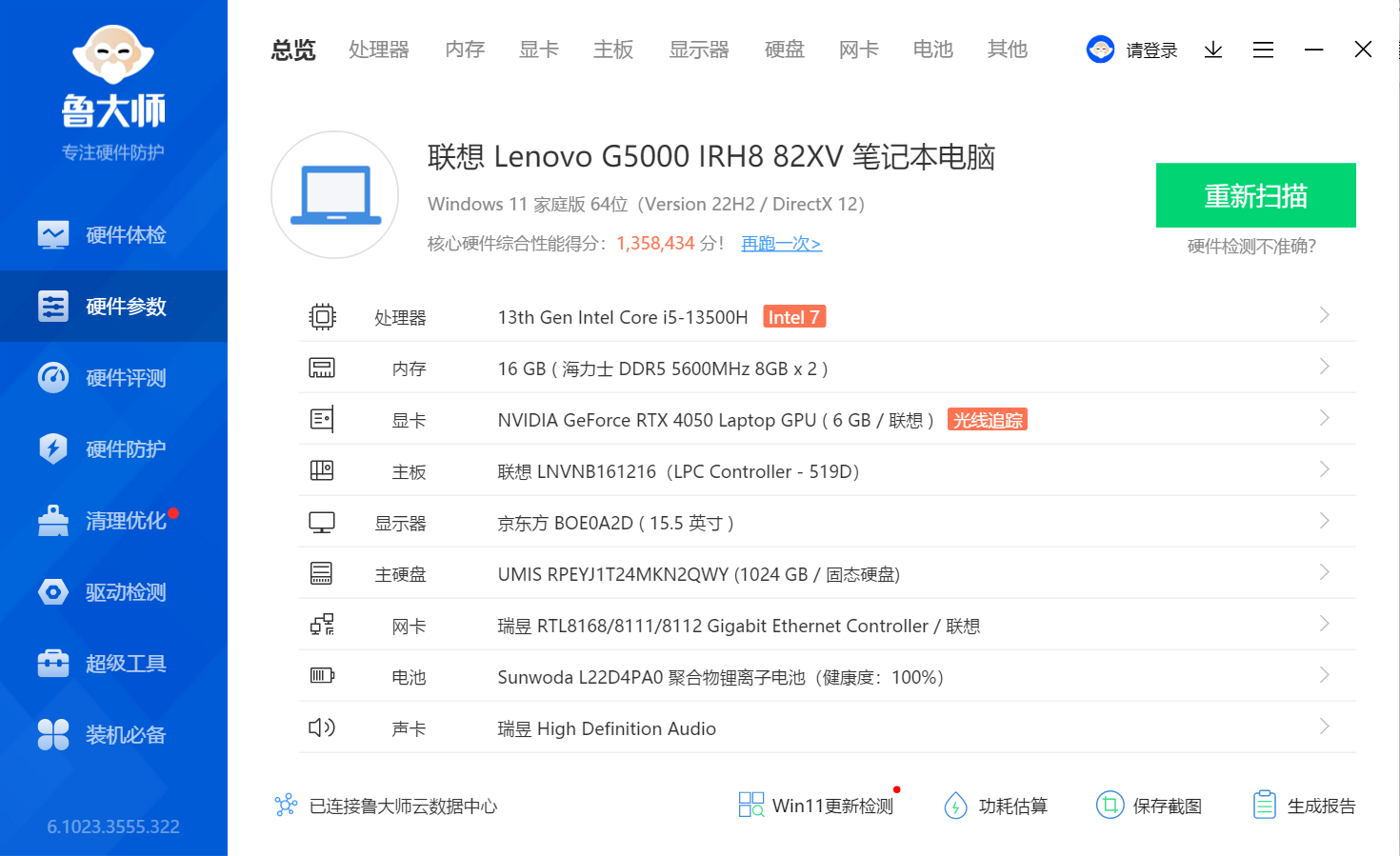Screen dimensions: 1400x856
Task: Click the 再跑一次> link
Action: coord(781,244)
